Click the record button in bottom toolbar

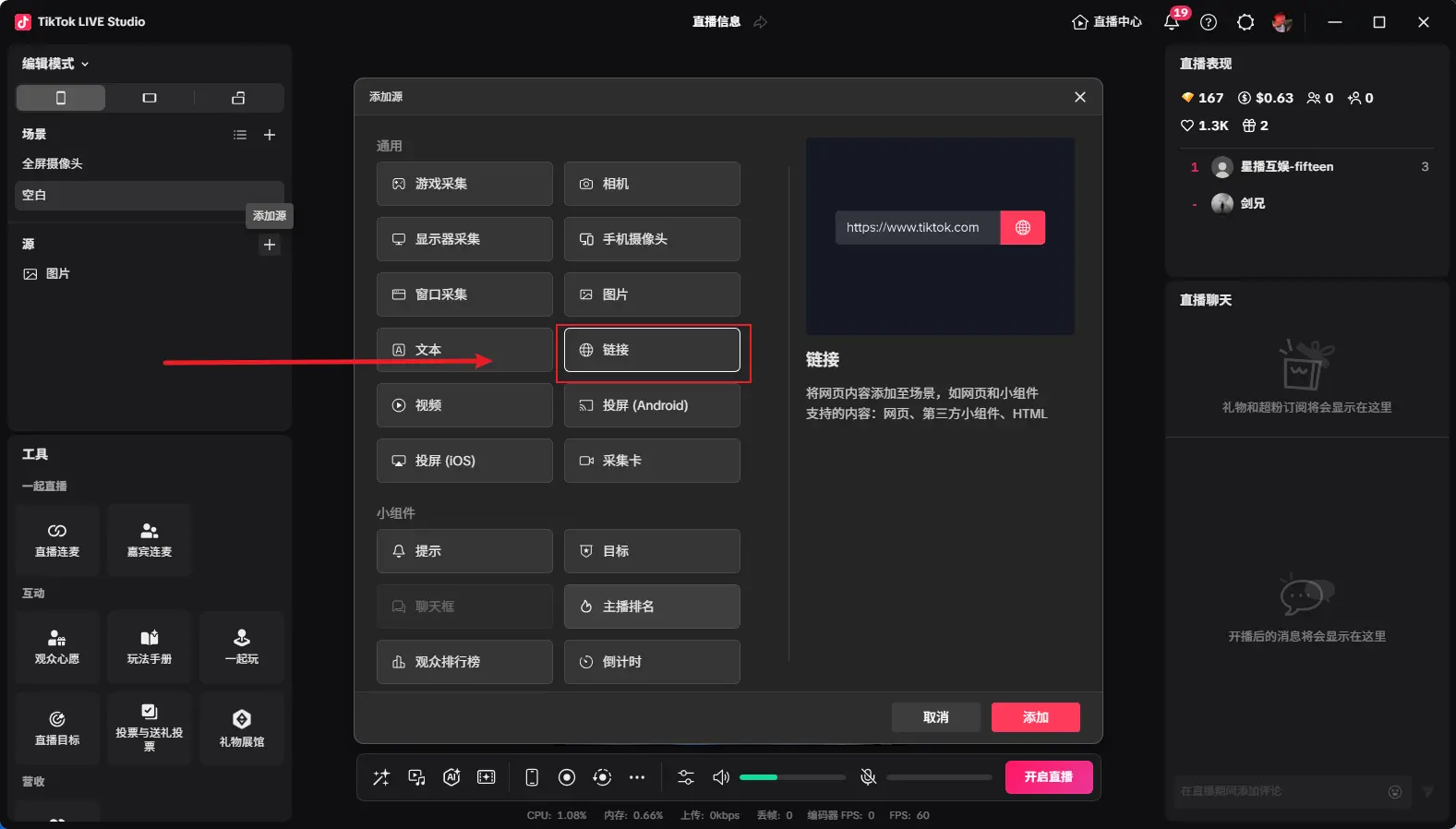567,777
